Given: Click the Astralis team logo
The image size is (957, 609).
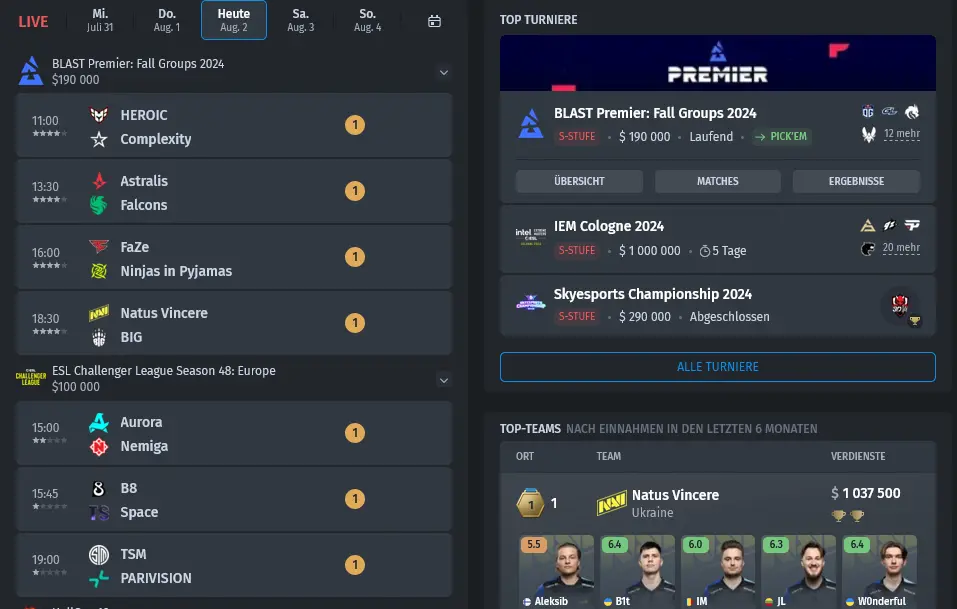Looking at the screenshot, I should (x=99, y=181).
